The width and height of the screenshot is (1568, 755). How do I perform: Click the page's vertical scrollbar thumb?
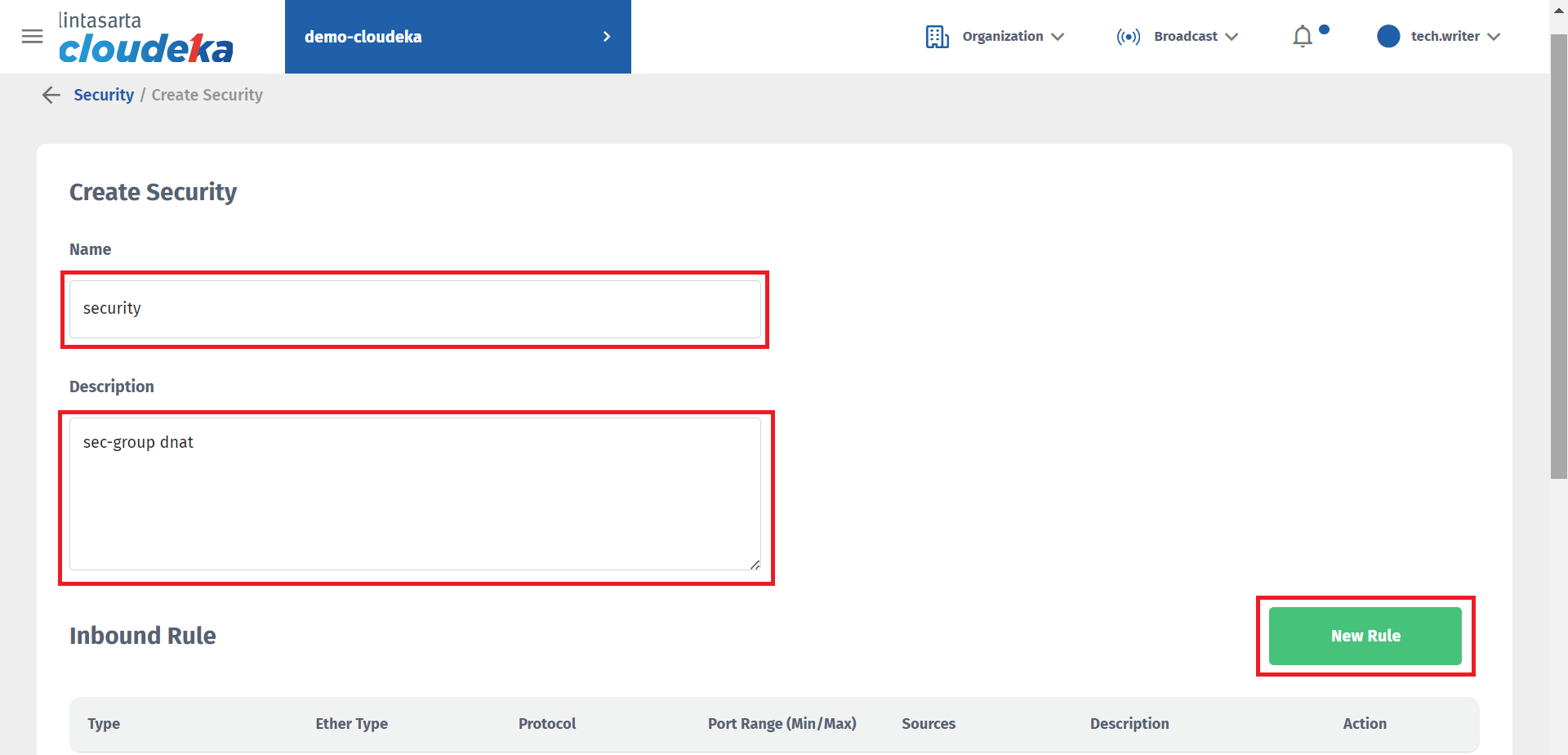click(x=1558, y=253)
